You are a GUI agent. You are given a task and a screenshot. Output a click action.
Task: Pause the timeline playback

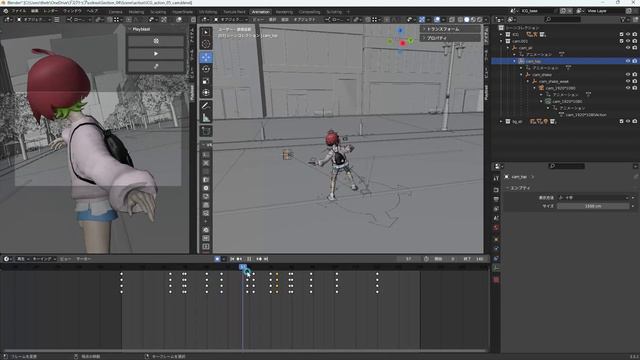coord(249,259)
